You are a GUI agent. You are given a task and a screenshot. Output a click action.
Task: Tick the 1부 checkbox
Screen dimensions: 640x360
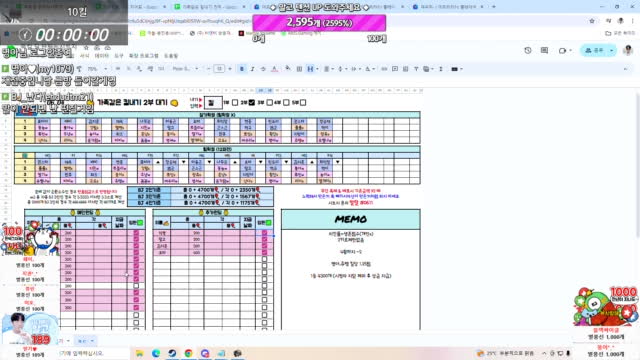pos(235,102)
